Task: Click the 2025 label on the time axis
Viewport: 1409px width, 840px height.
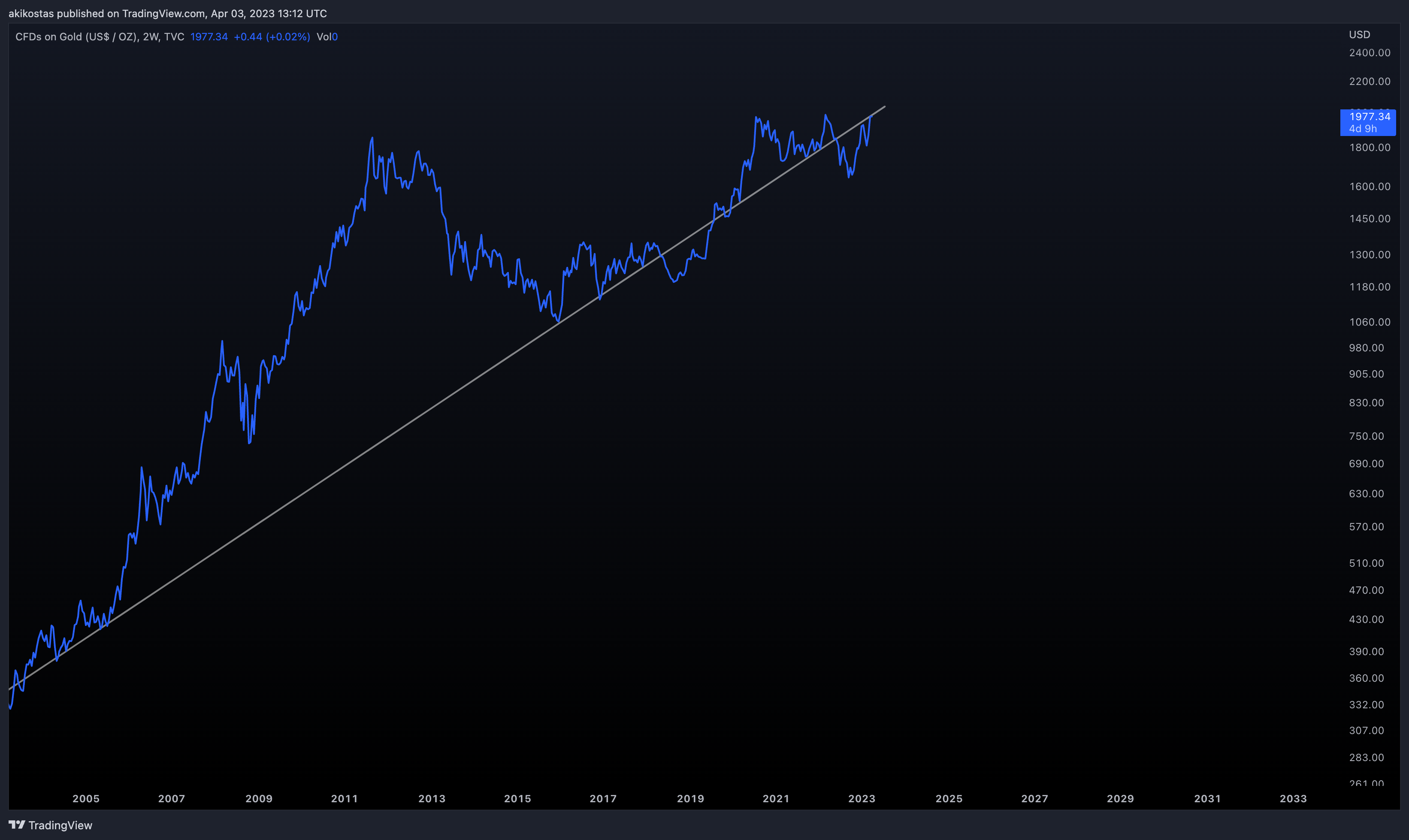Action: (x=949, y=799)
